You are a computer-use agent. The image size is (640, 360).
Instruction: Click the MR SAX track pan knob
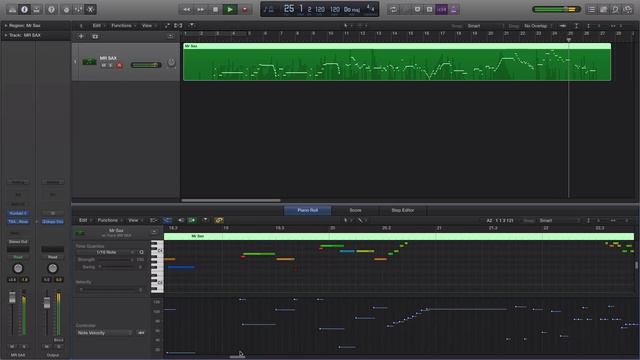tap(171, 62)
